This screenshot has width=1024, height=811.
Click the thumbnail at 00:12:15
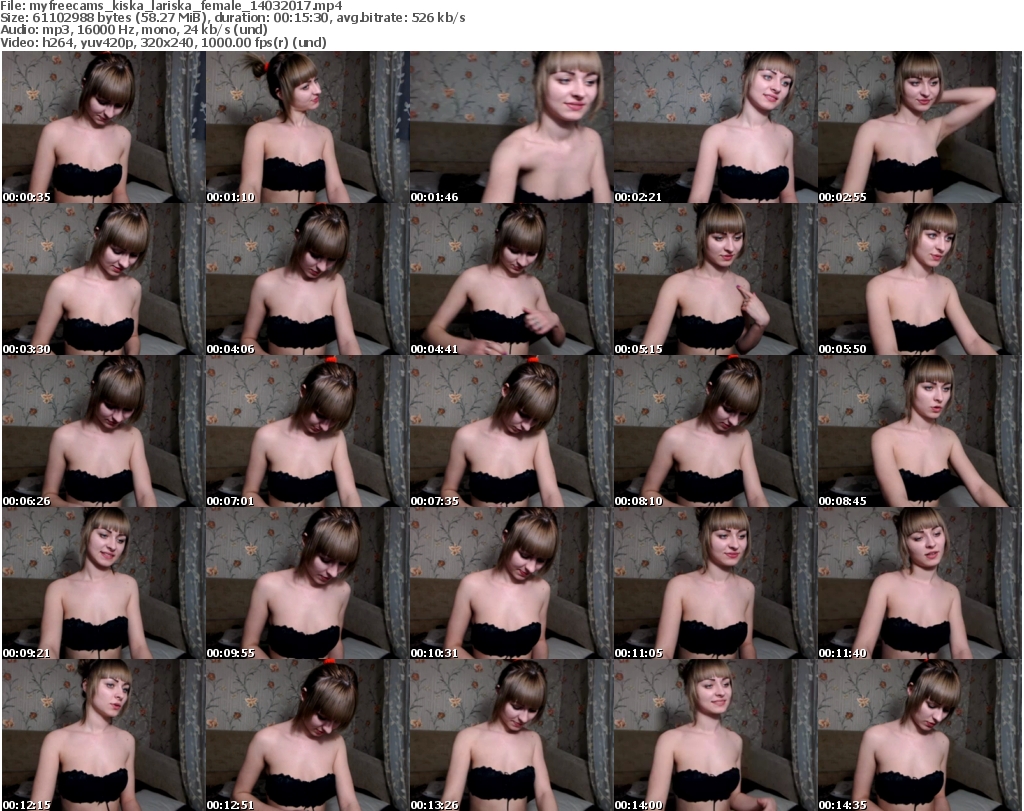coord(104,735)
